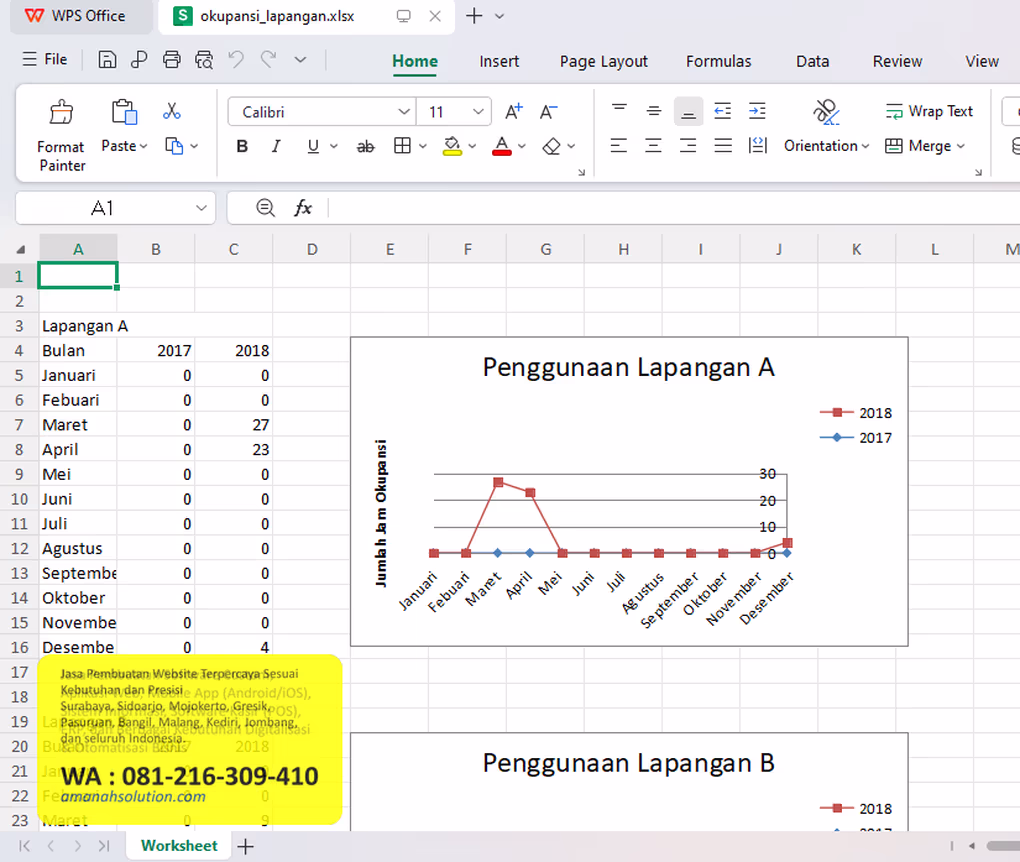Click the Redo arrow
The width and height of the screenshot is (1020, 862).
[269, 60]
